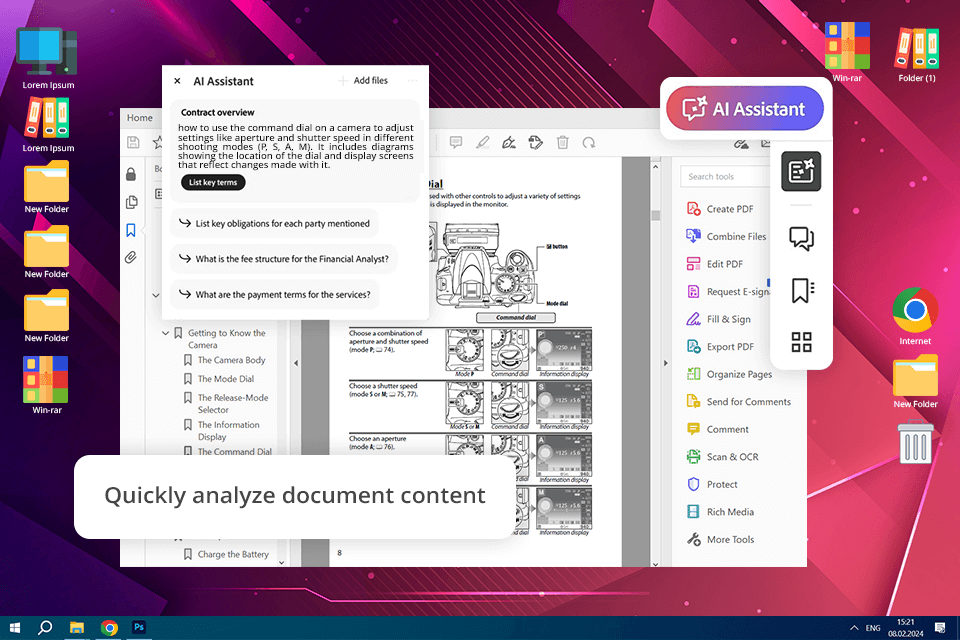Open the grid view icon in floating sidebar
The image size is (960, 640).
pyautogui.click(x=801, y=342)
